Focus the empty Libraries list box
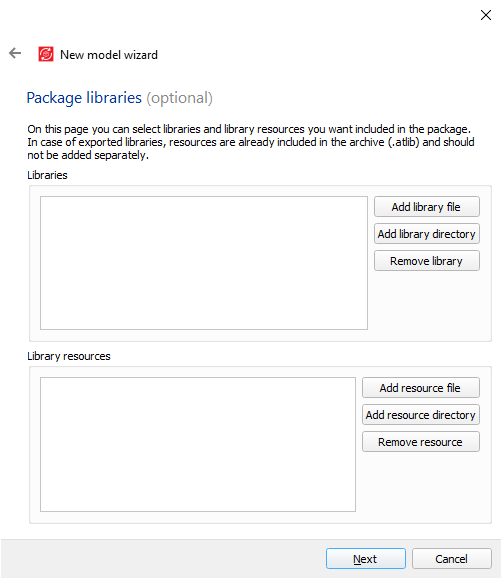The image size is (502, 579). pyautogui.click(x=204, y=263)
